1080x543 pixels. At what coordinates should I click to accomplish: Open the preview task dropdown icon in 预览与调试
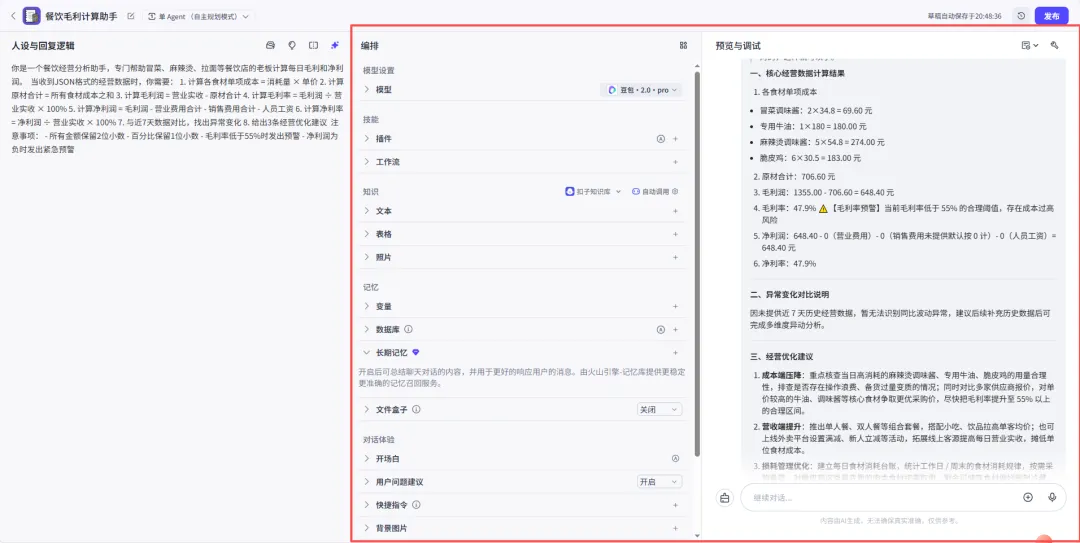click(1030, 45)
